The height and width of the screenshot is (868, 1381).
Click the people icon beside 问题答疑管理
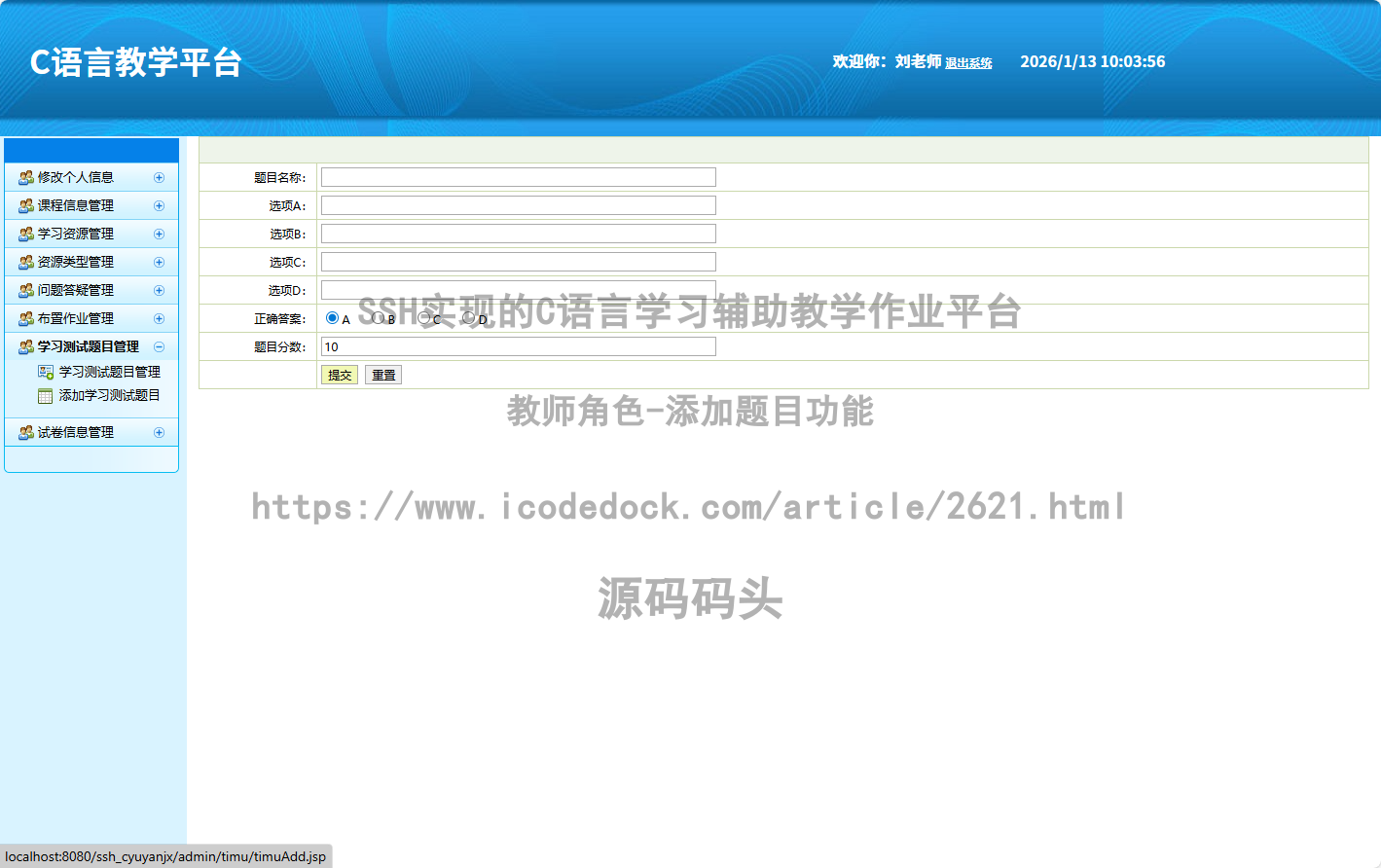coord(26,290)
